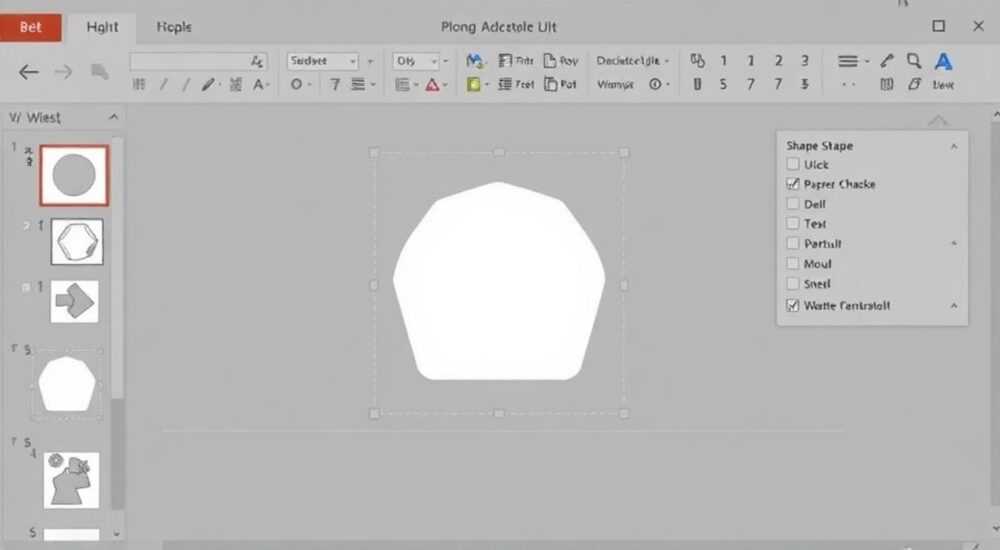Screen dimensions: 1000x550
Task: Click the magnifier search icon
Action: 914,61
